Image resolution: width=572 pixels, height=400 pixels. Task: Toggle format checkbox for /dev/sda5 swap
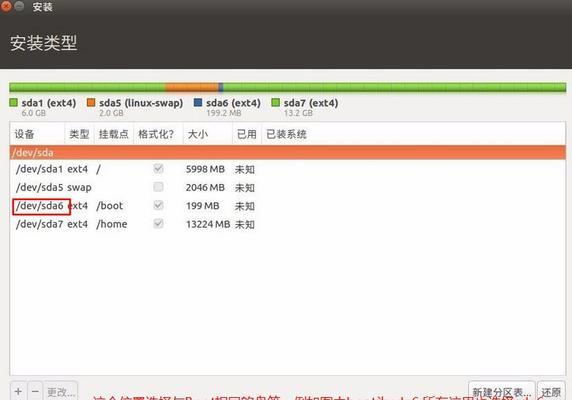click(x=158, y=187)
